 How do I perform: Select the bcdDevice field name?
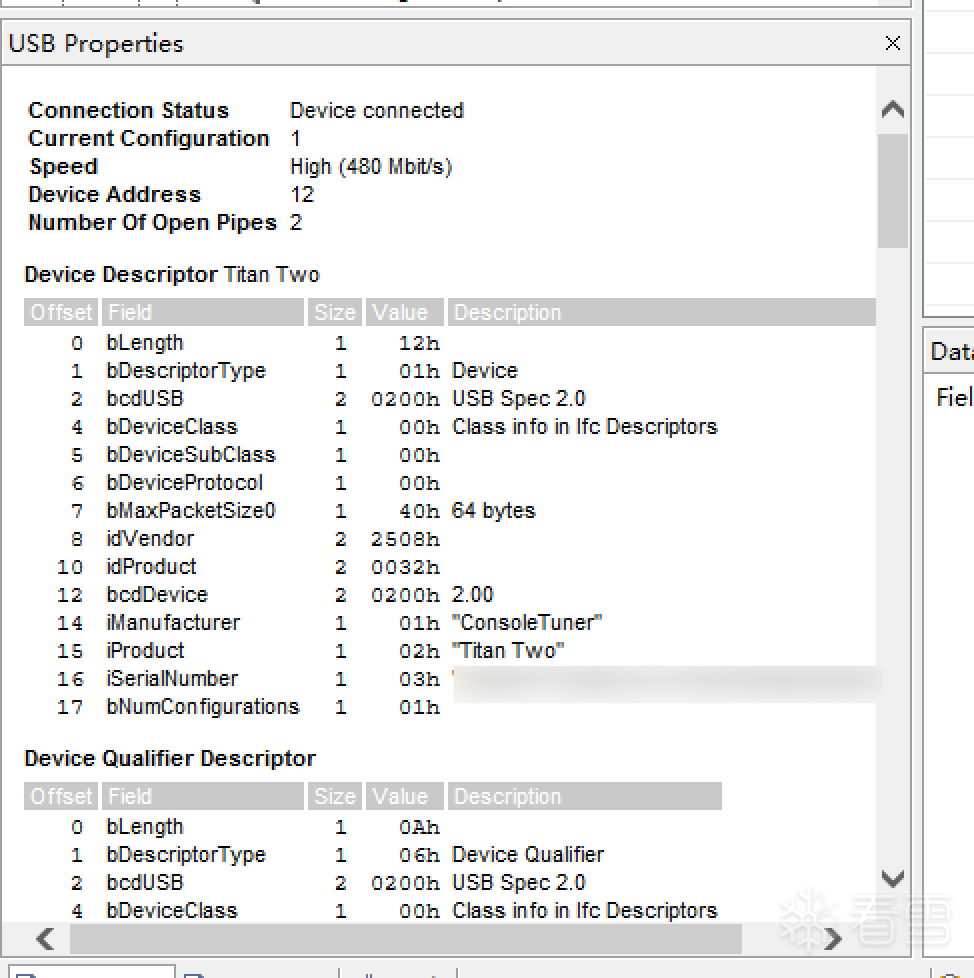click(157, 594)
